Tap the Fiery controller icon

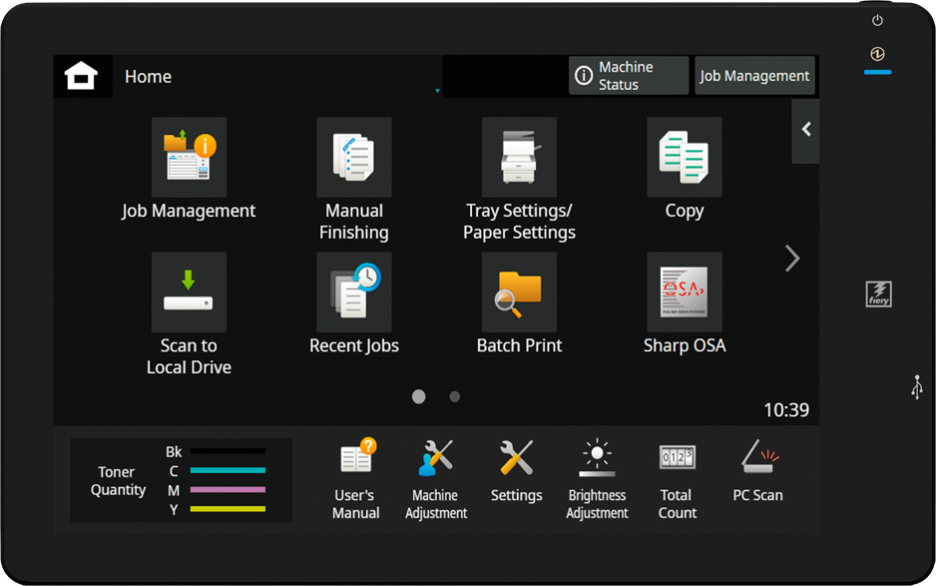point(878,294)
